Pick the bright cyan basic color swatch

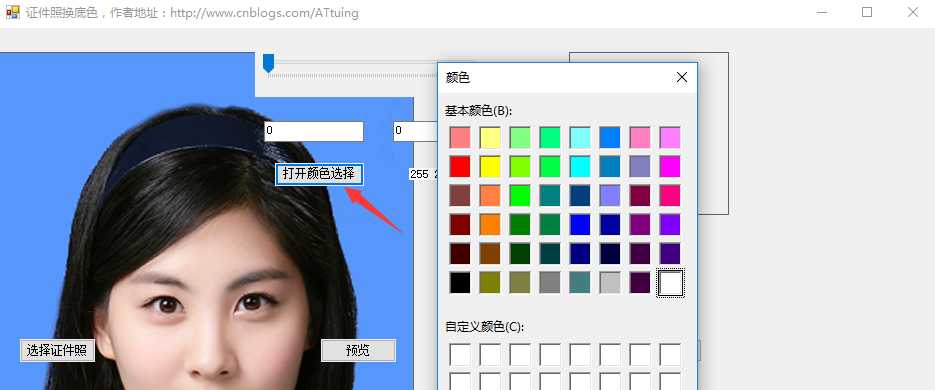(x=580, y=166)
